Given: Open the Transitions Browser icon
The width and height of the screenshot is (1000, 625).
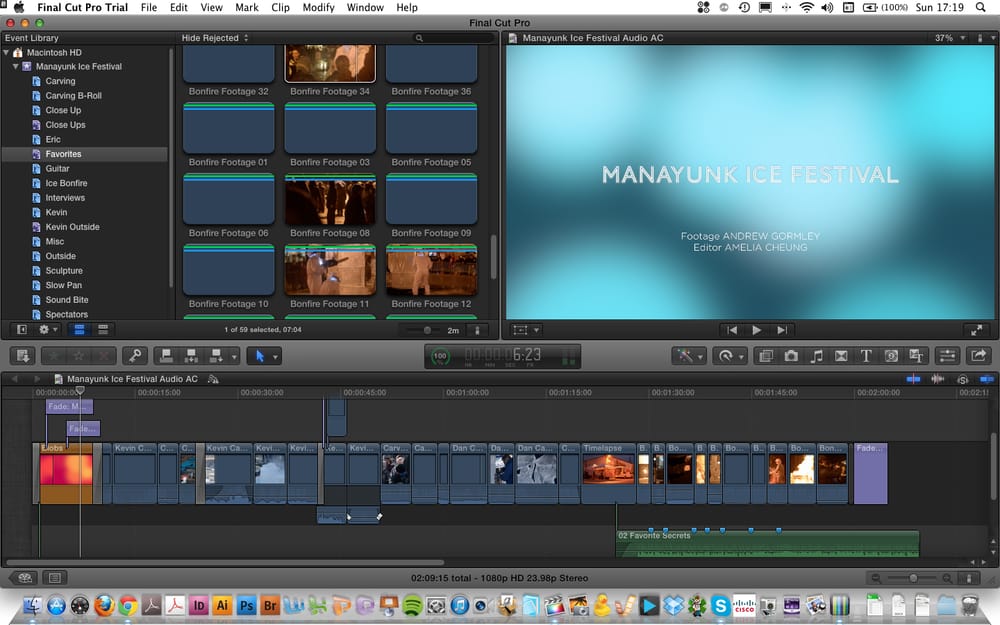Looking at the screenshot, I should click(x=841, y=356).
